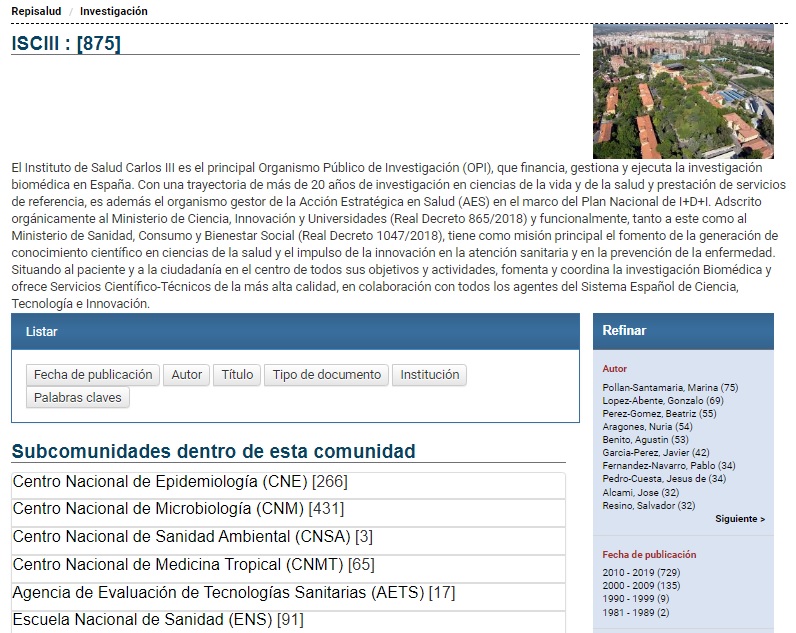Browse by Fecha de publicación button
796x633 pixels.
click(93, 375)
